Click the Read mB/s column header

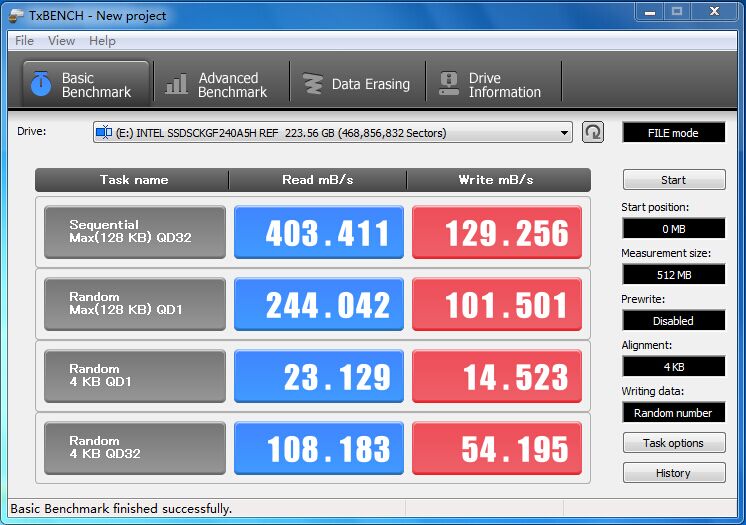pyautogui.click(x=318, y=180)
